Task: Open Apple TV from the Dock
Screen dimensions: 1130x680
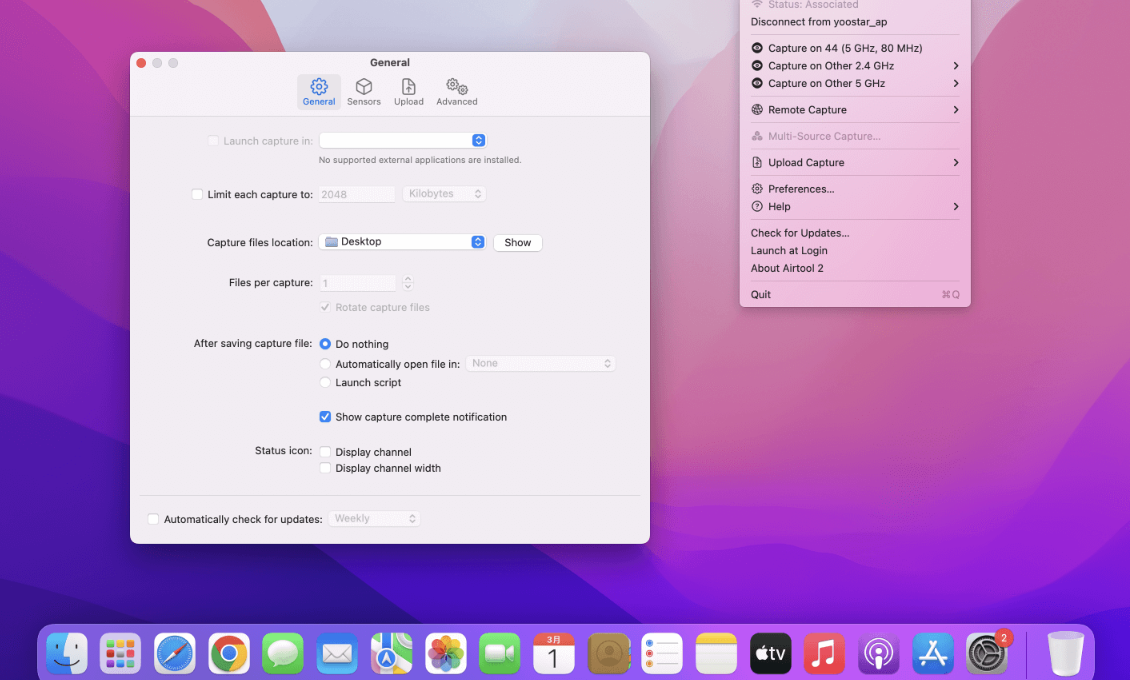Action: click(770, 653)
